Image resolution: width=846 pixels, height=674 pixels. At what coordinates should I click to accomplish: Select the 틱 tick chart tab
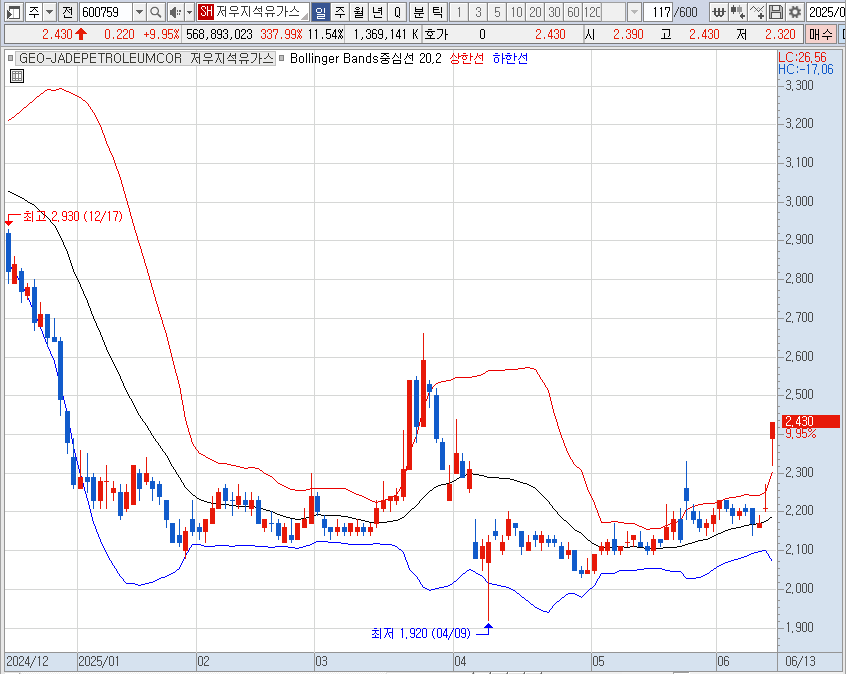click(438, 12)
